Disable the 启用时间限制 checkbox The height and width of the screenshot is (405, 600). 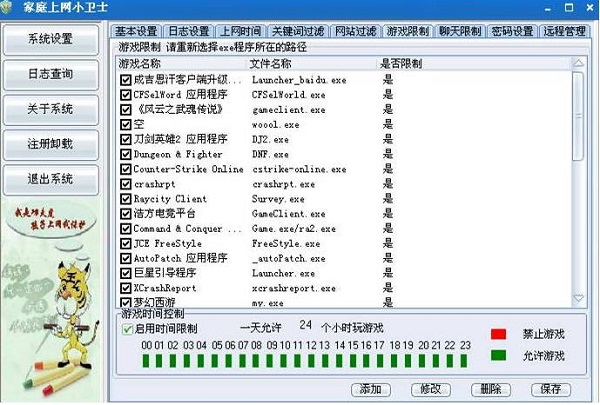(127, 329)
